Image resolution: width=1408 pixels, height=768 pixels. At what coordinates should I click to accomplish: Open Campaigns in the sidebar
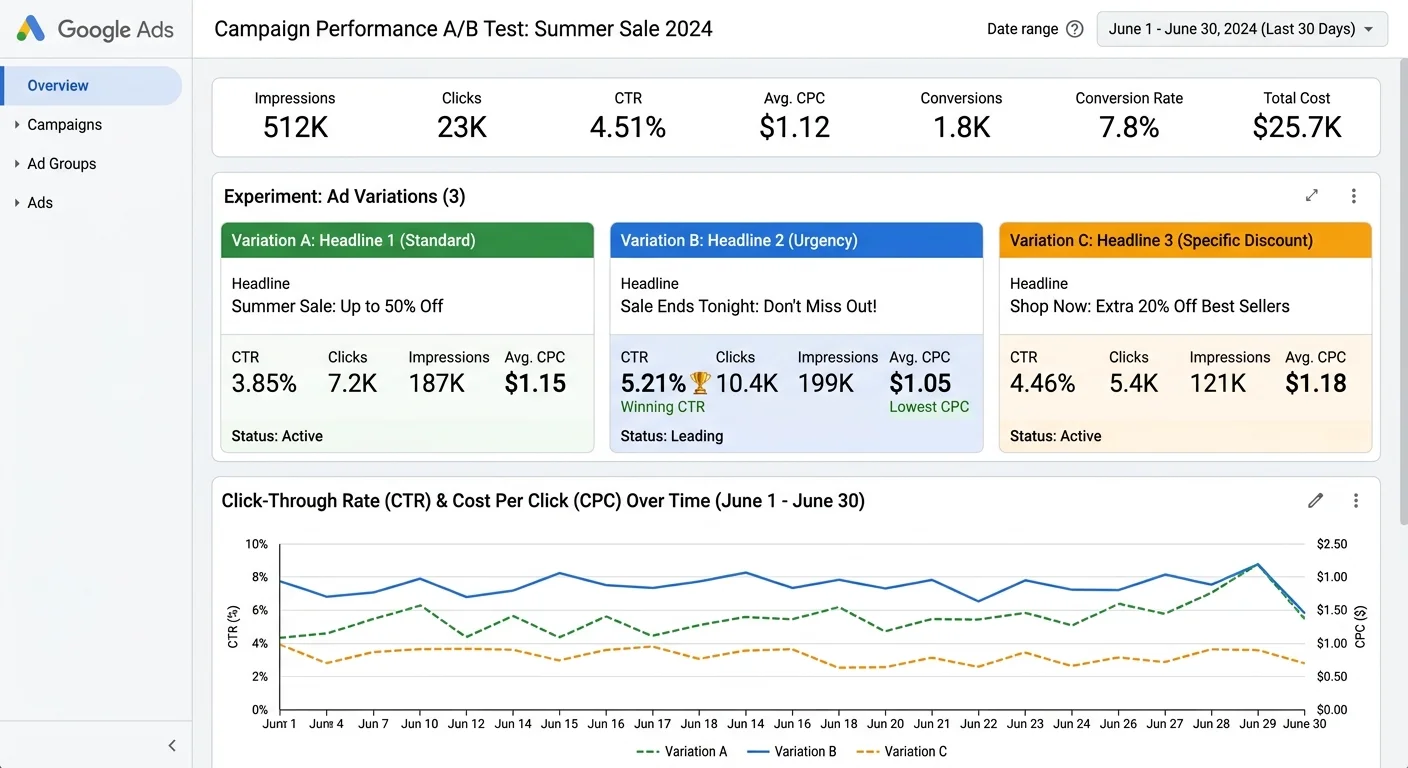(64, 125)
